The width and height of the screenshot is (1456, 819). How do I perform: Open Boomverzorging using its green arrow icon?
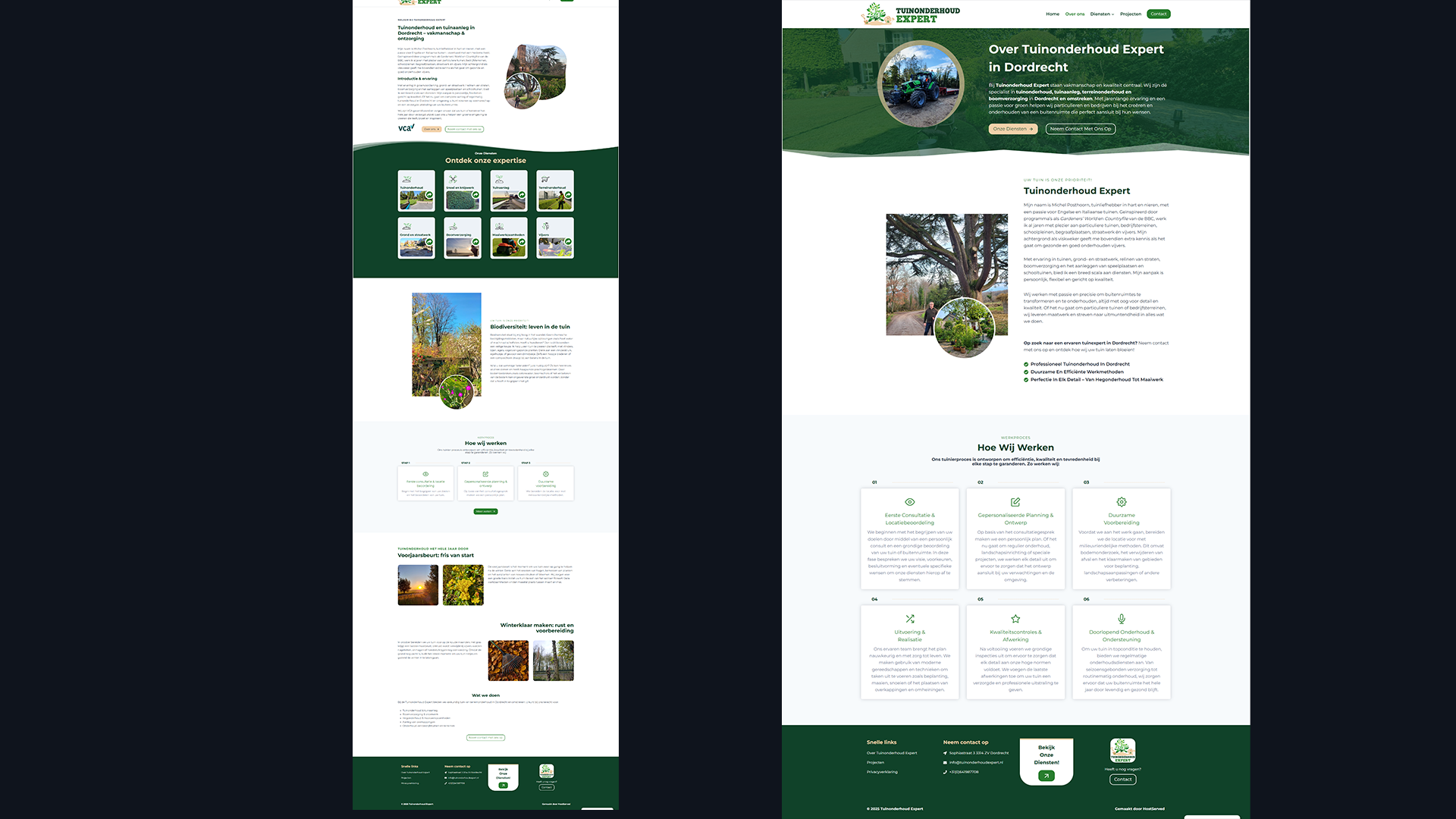(x=475, y=243)
